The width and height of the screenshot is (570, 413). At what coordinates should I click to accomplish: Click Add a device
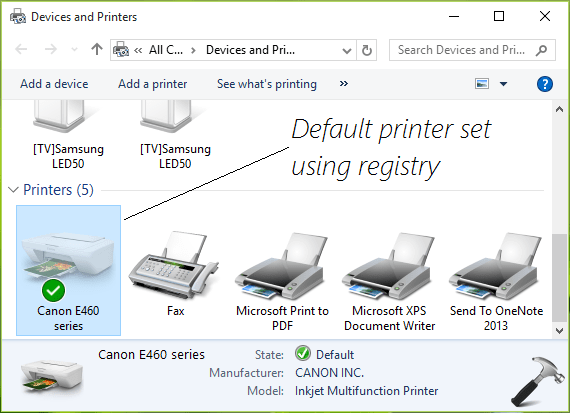click(54, 84)
